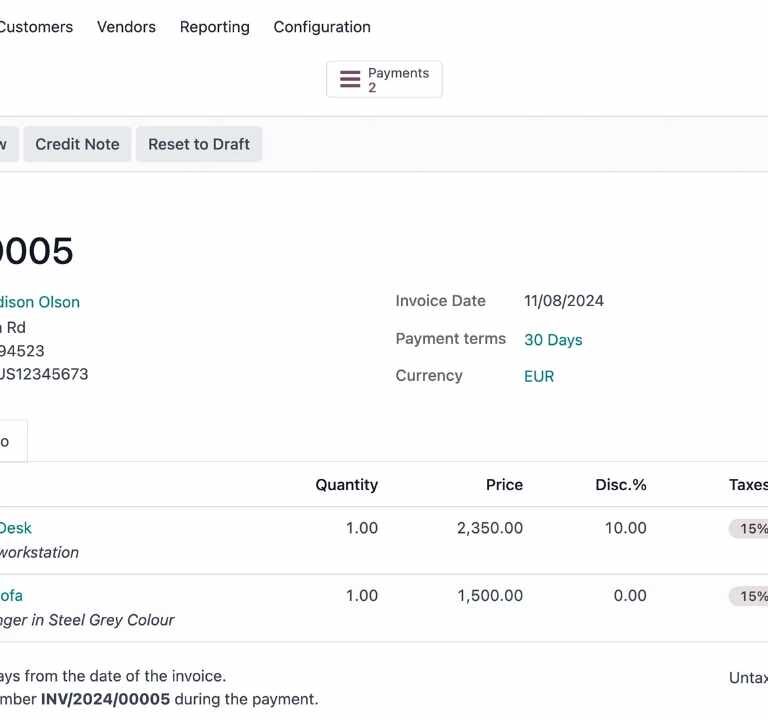Open the Configuration menu
768x720 pixels.
coord(322,27)
